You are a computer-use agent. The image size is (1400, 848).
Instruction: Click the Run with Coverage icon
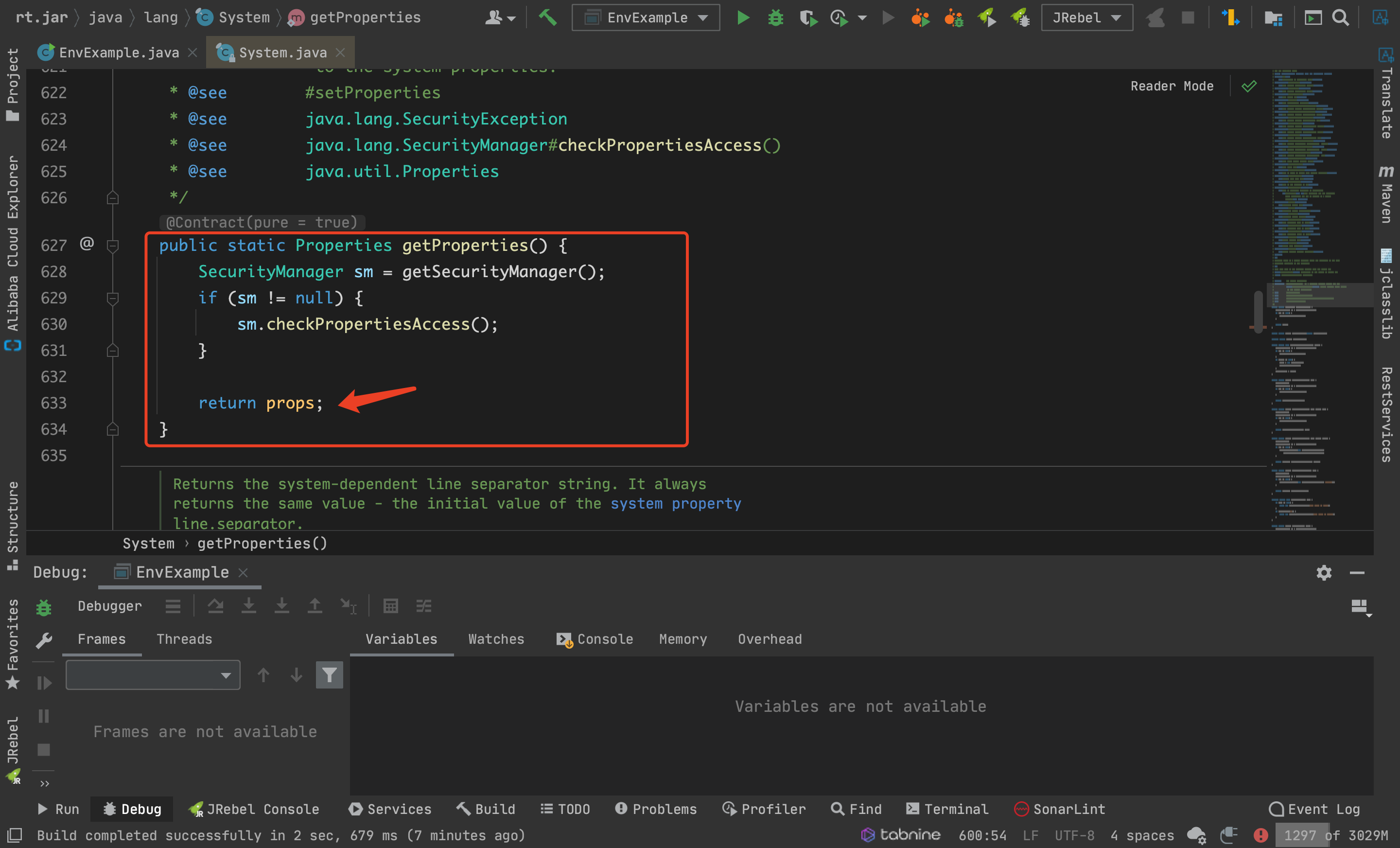pyautogui.click(x=808, y=18)
